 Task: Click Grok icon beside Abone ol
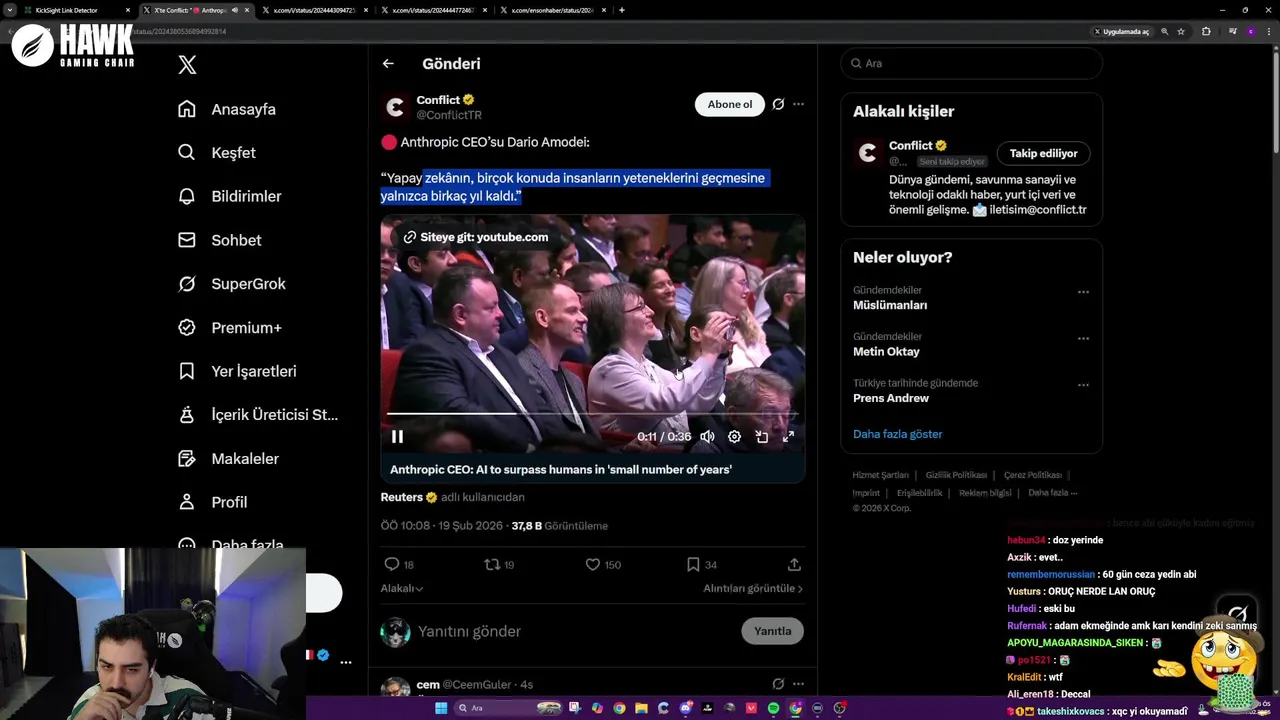pyautogui.click(x=778, y=104)
